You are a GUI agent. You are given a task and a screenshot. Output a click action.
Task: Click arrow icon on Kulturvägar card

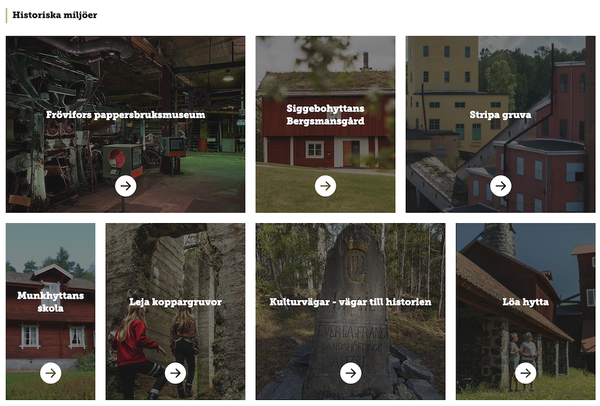point(351,373)
